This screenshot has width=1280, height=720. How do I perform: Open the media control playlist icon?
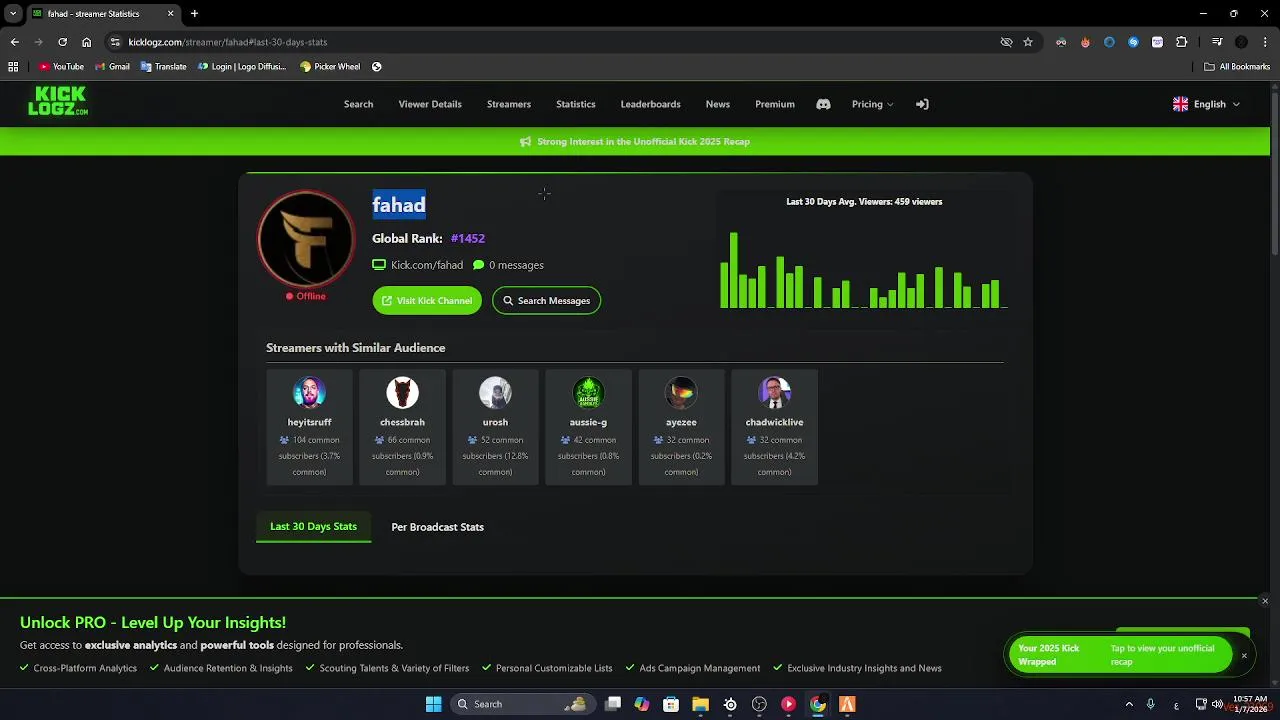(1217, 42)
